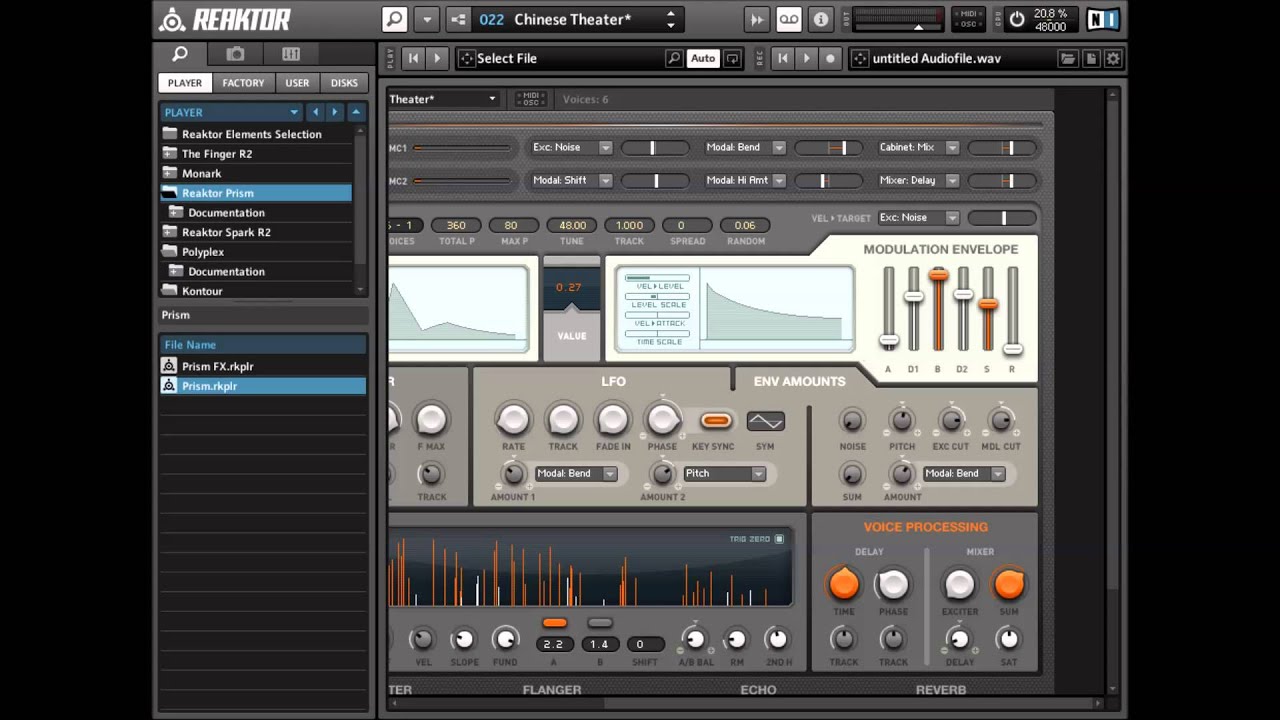
Task: Click the delay TIME orange knob
Action: (844, 584)
